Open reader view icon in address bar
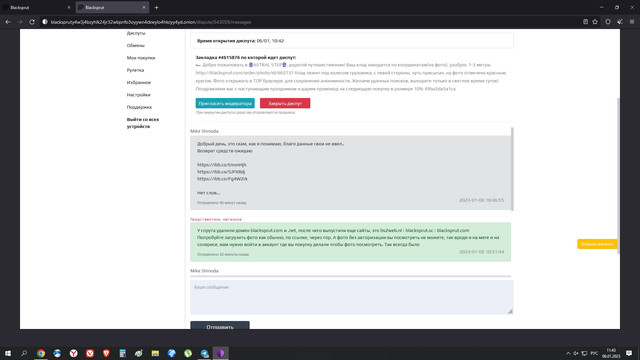 point(585,22)
